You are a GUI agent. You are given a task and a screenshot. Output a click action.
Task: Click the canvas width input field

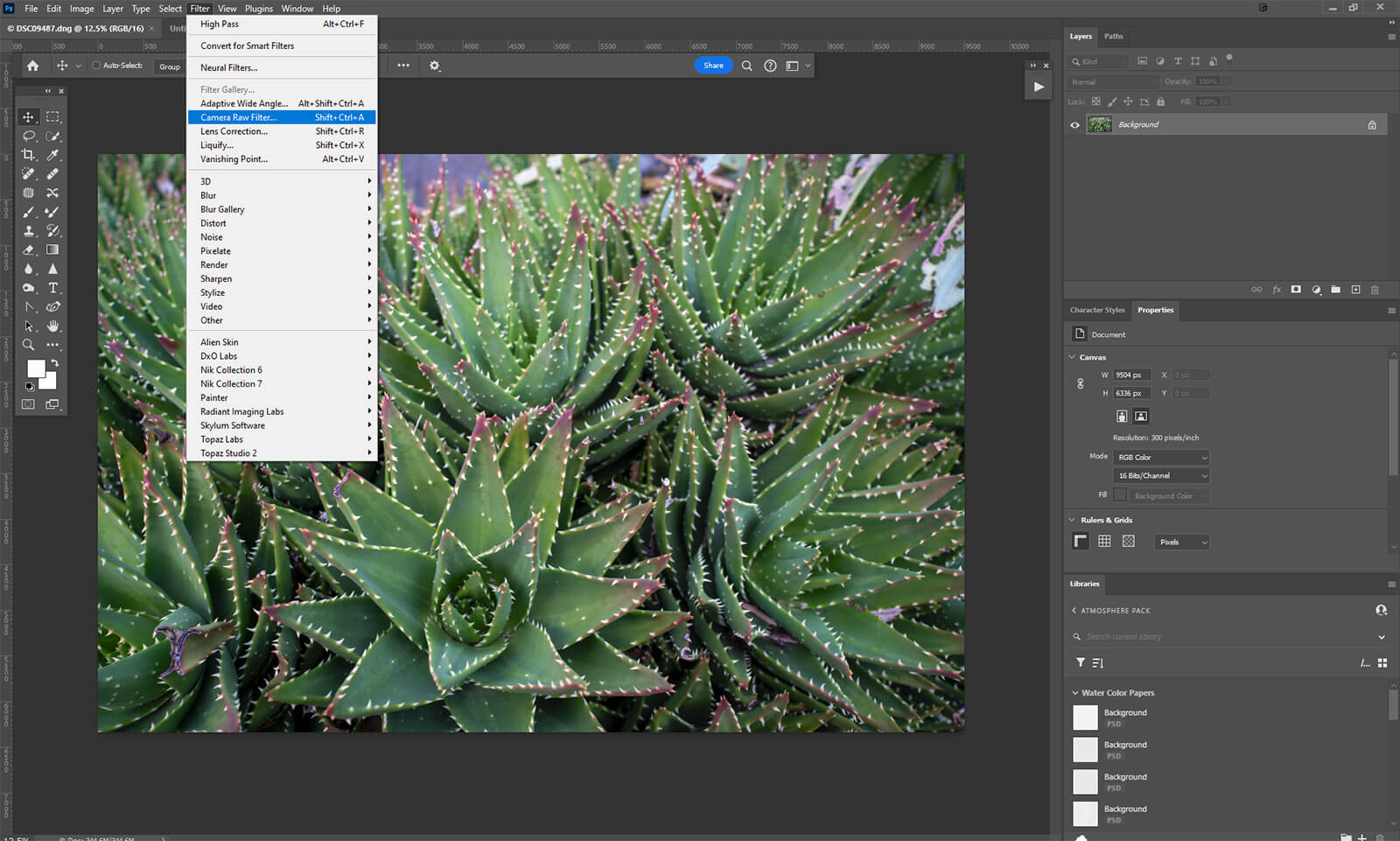pyautogui.click(x=1131, y=375)
